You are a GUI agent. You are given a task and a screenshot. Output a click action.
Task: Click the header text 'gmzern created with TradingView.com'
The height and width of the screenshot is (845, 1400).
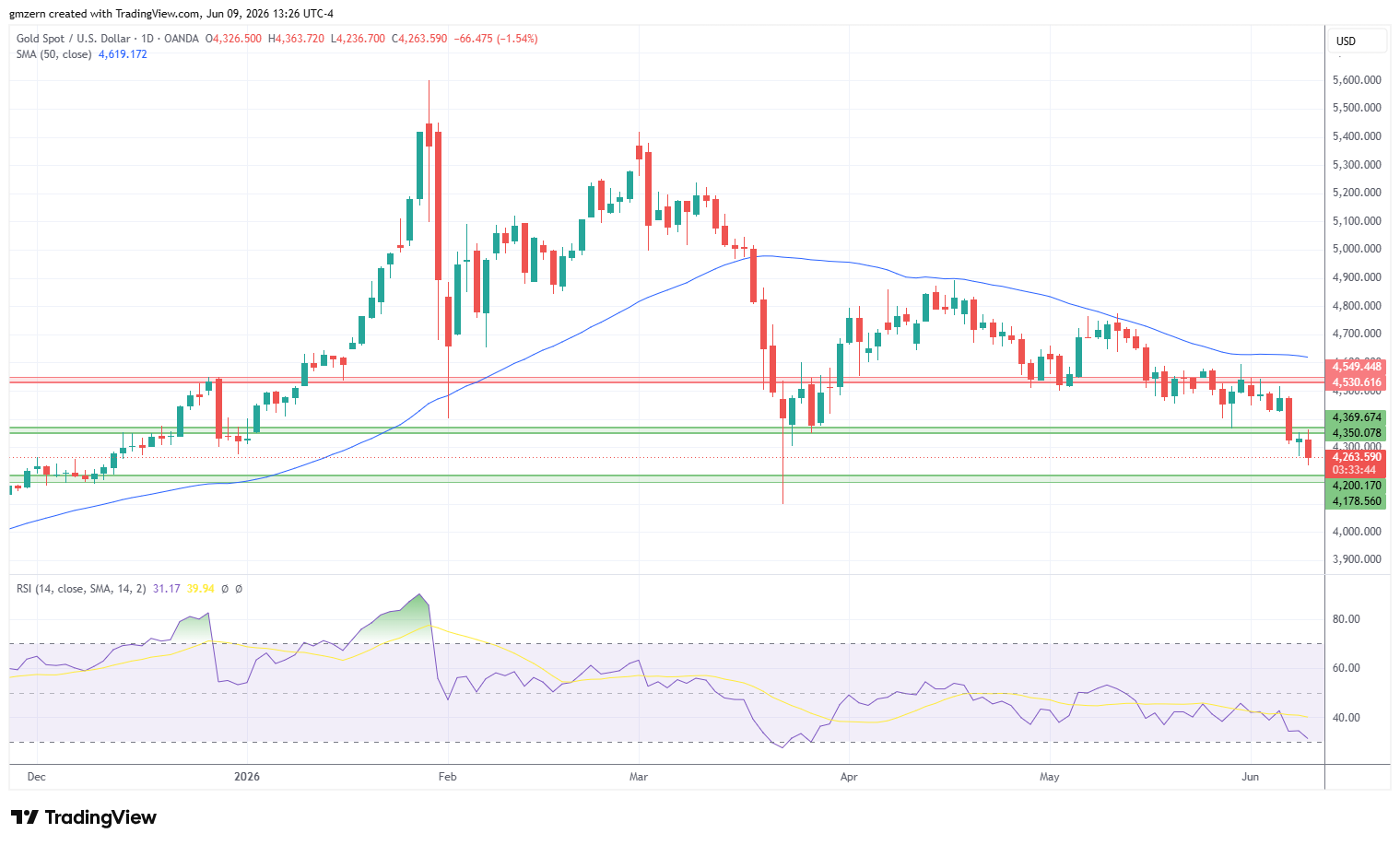click(104, 14)
